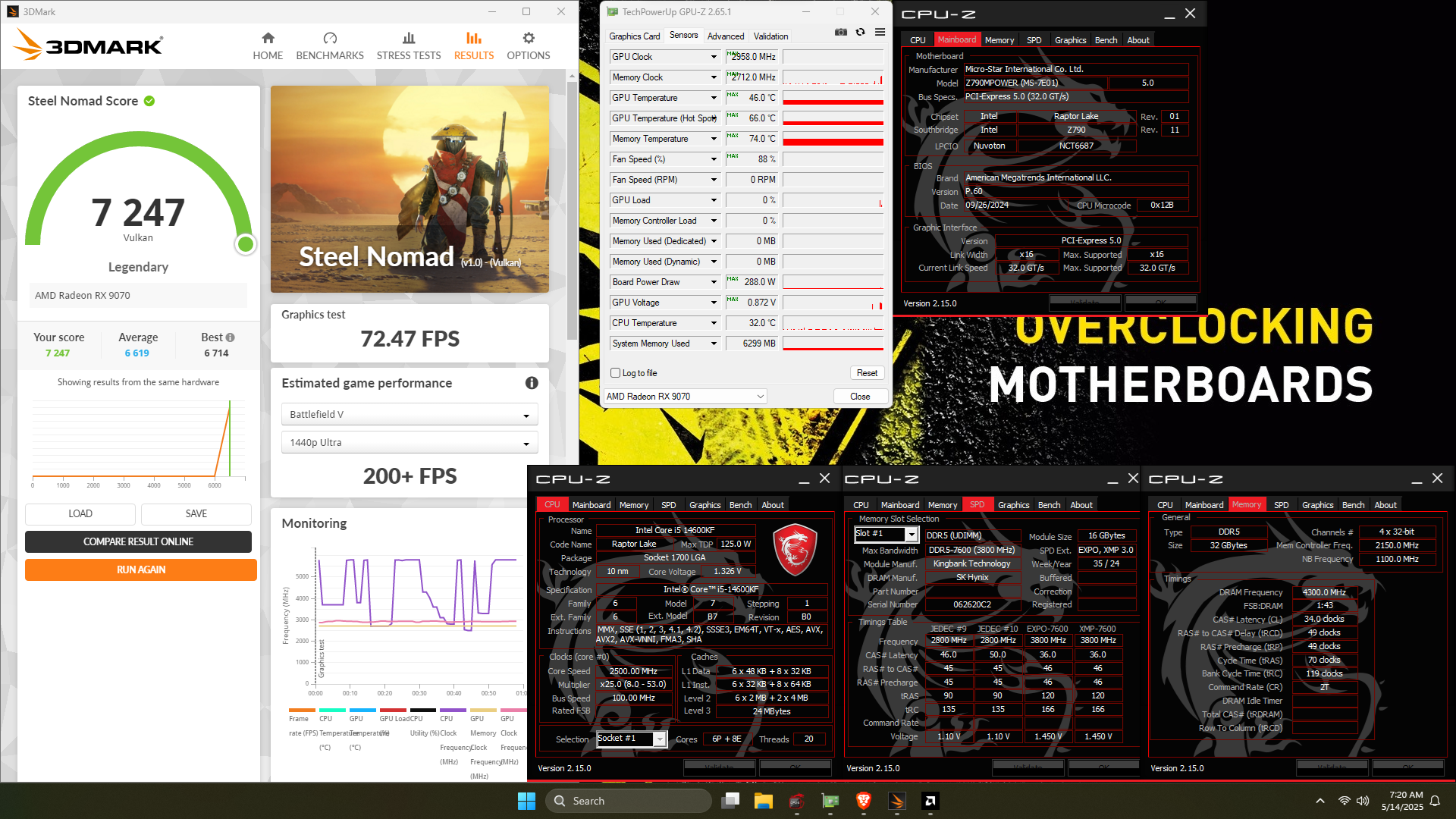
Task: Click the CPU Temperature cyan legend swatch
Action: click(332, 710)
